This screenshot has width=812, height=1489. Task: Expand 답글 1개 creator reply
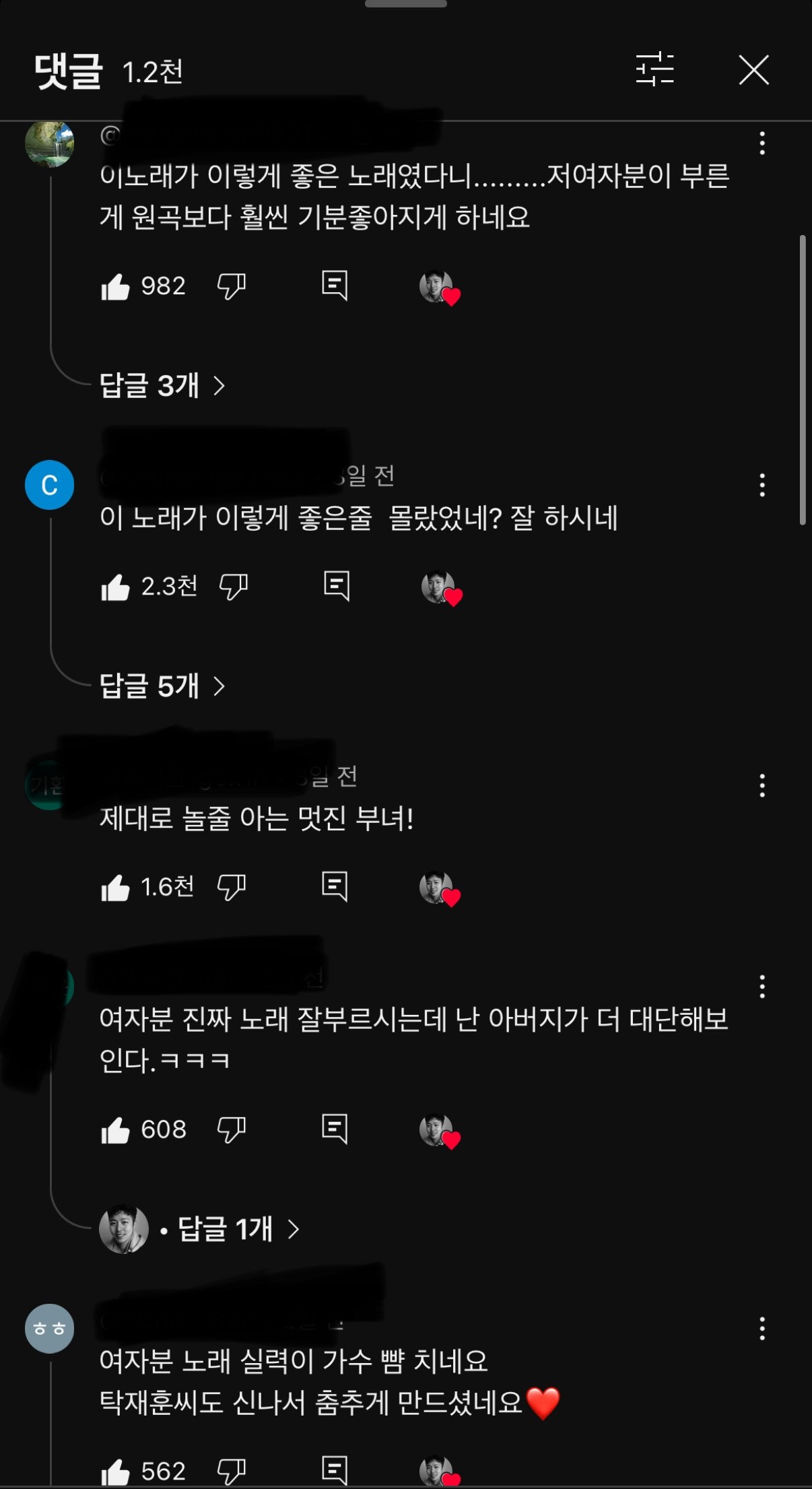pyautogui.click(x=199, y=1229)
